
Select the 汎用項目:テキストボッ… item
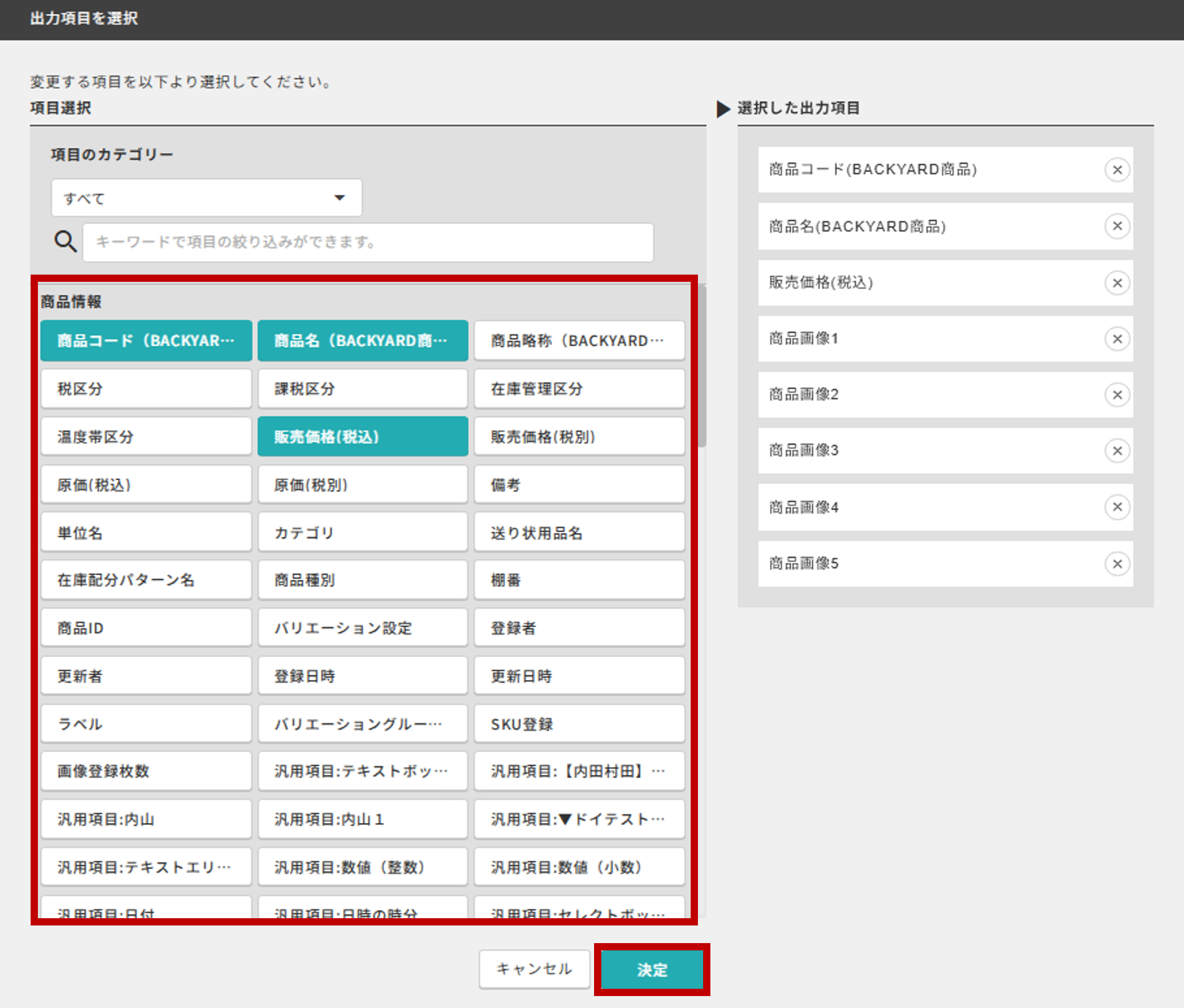click(x=363, y=771)
